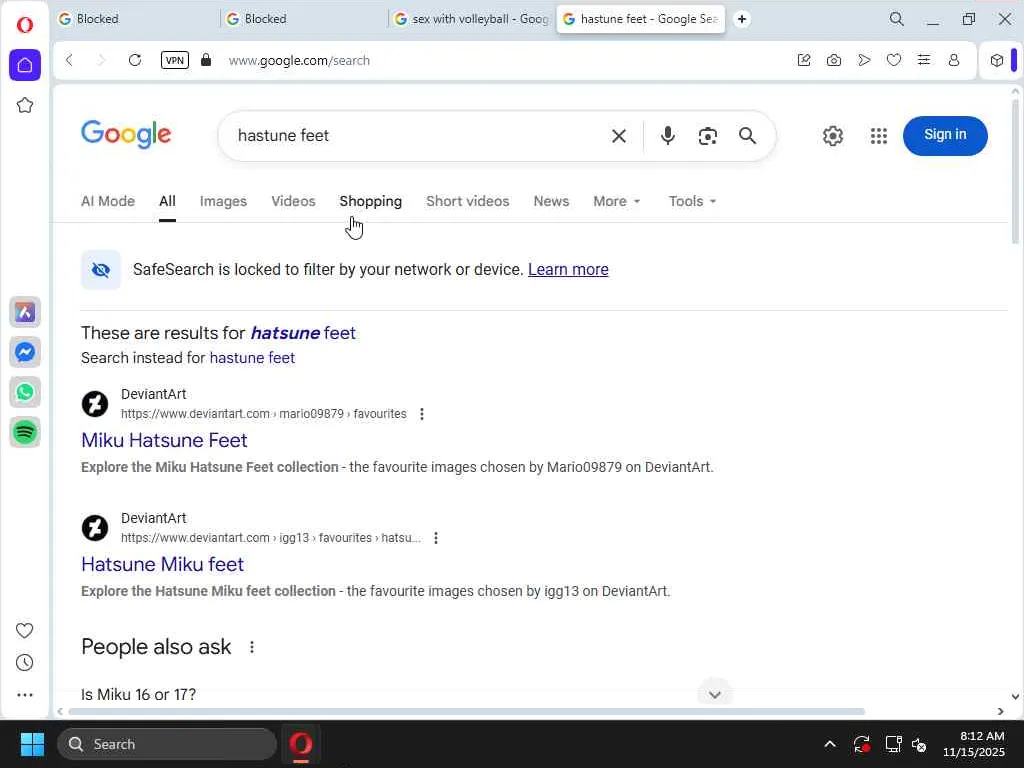Open options for mario09879 result
This screenshot has width=1024, height=768.
tap(422, 414)
